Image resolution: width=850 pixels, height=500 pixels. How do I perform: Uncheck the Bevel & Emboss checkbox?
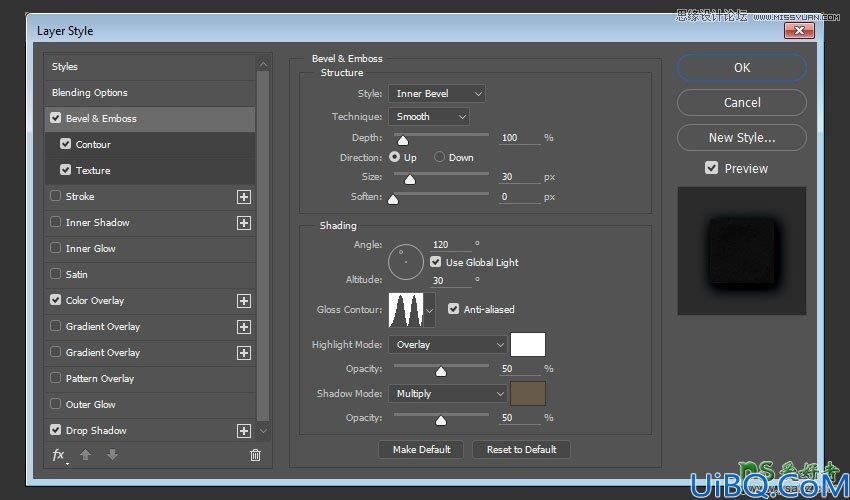point(55,118)
